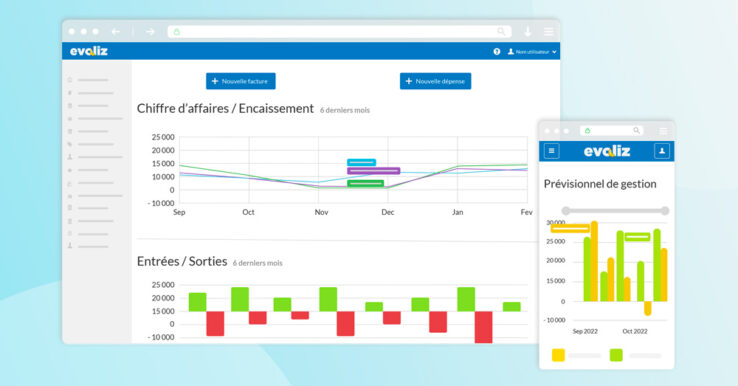This screenshot has width=738, height=386.
Task: Expand the Nom utilisateur dropdown arrow
Action: tap(554, 52)
